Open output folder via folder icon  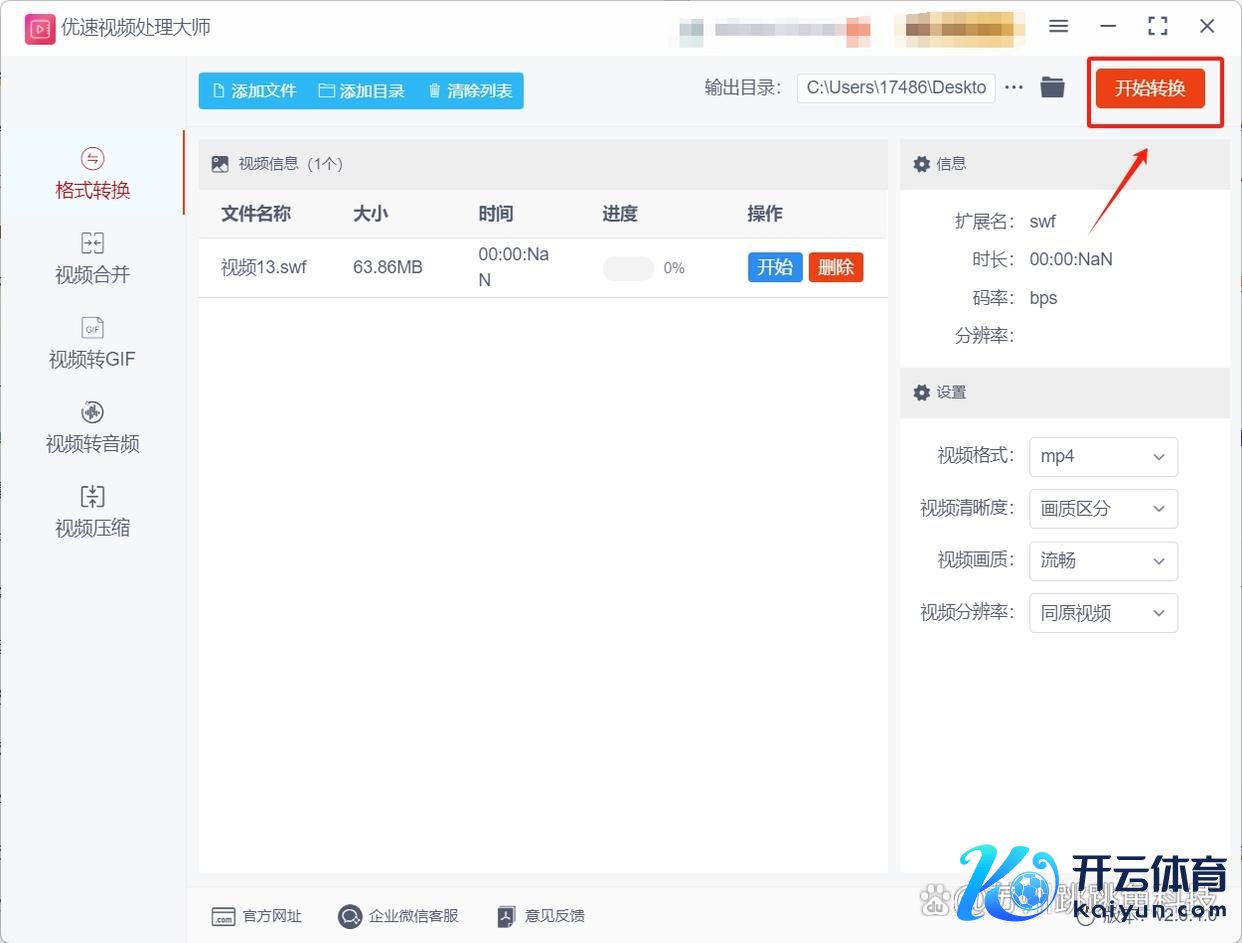[1052, 88]
